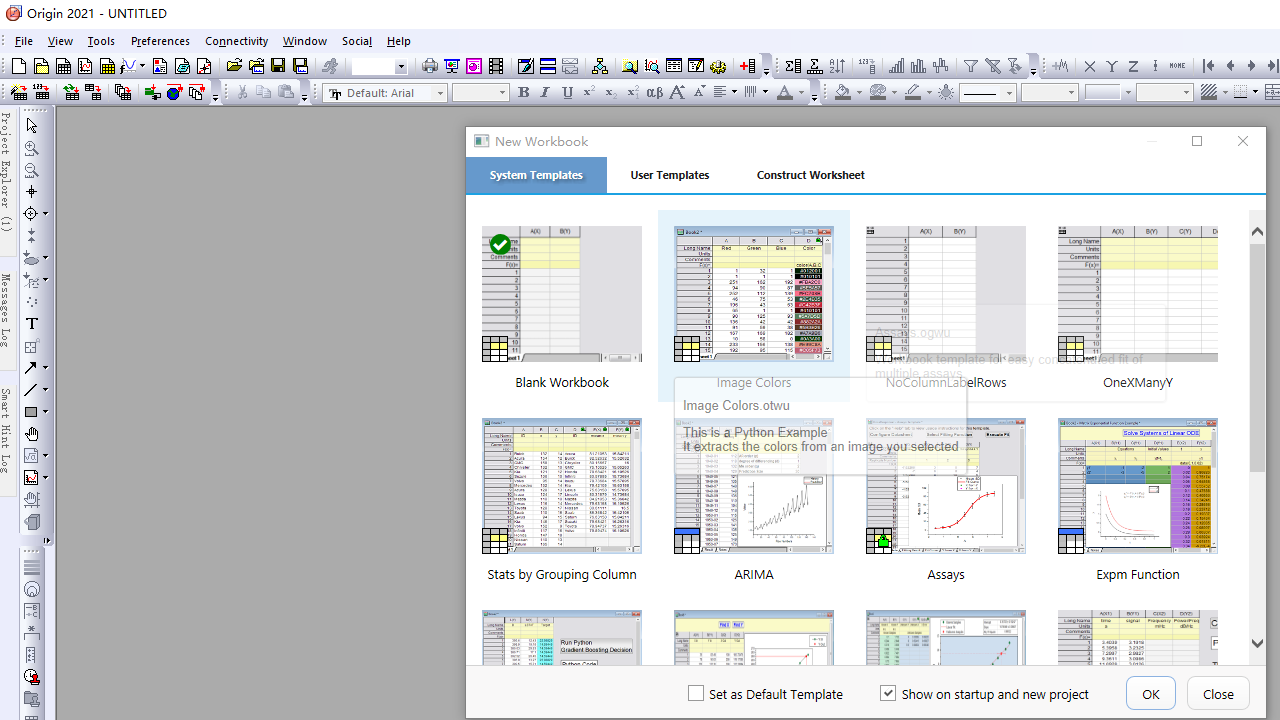
Task: Switch to User Templates tab
Action: [669, 175]
